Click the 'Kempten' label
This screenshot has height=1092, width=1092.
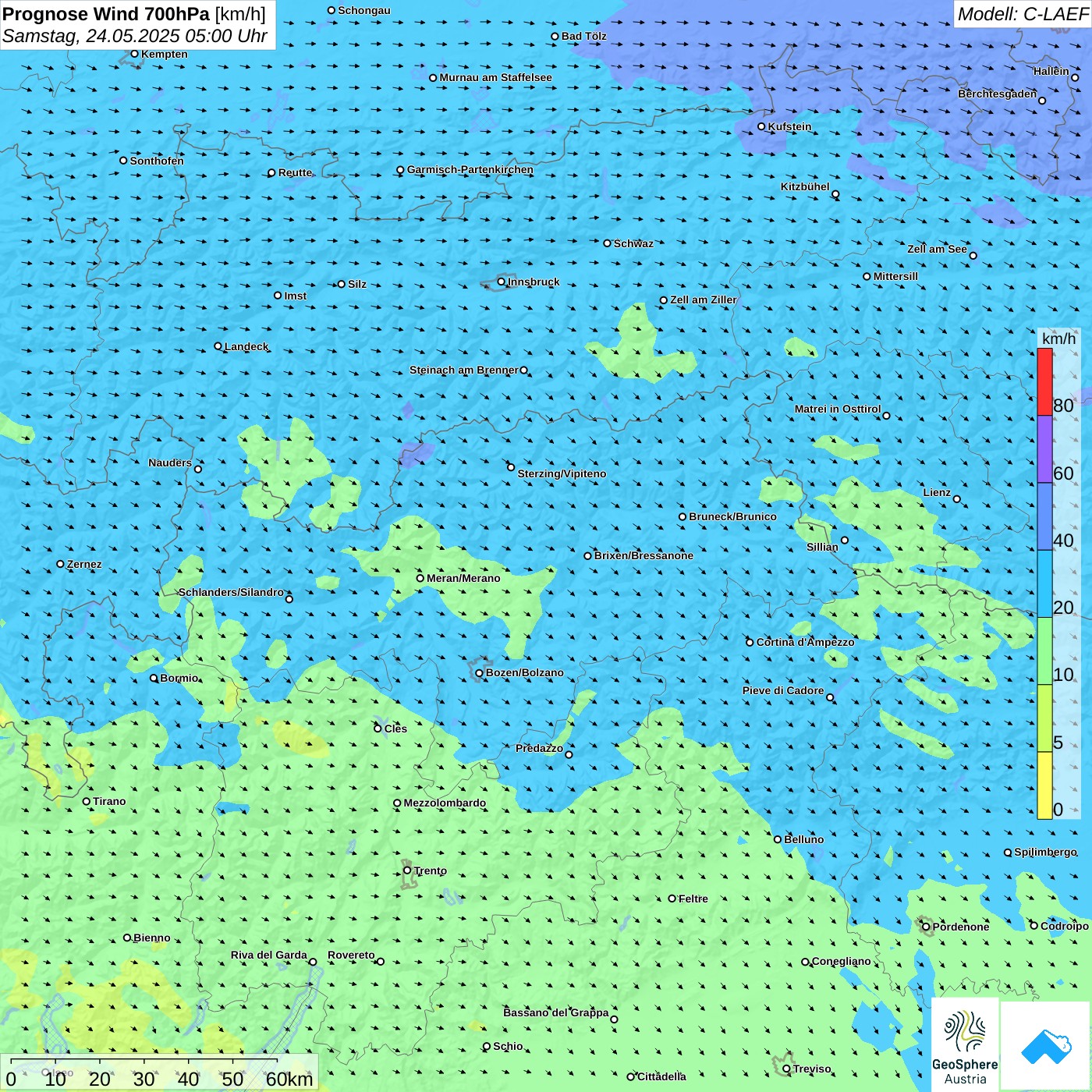click(x=165, y=54)
